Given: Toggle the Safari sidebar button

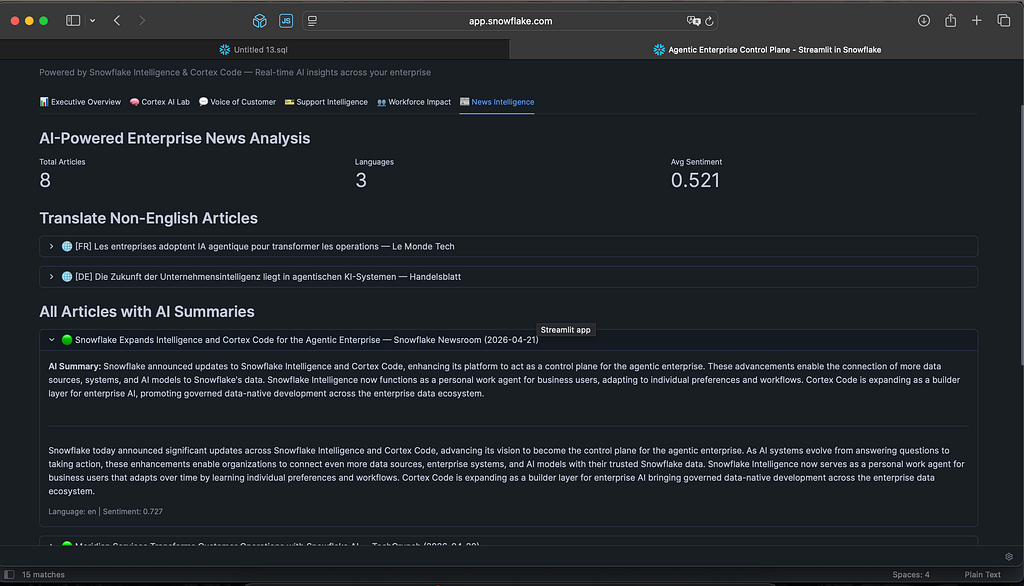Looking at the screenshot, I should pos(73,21).
